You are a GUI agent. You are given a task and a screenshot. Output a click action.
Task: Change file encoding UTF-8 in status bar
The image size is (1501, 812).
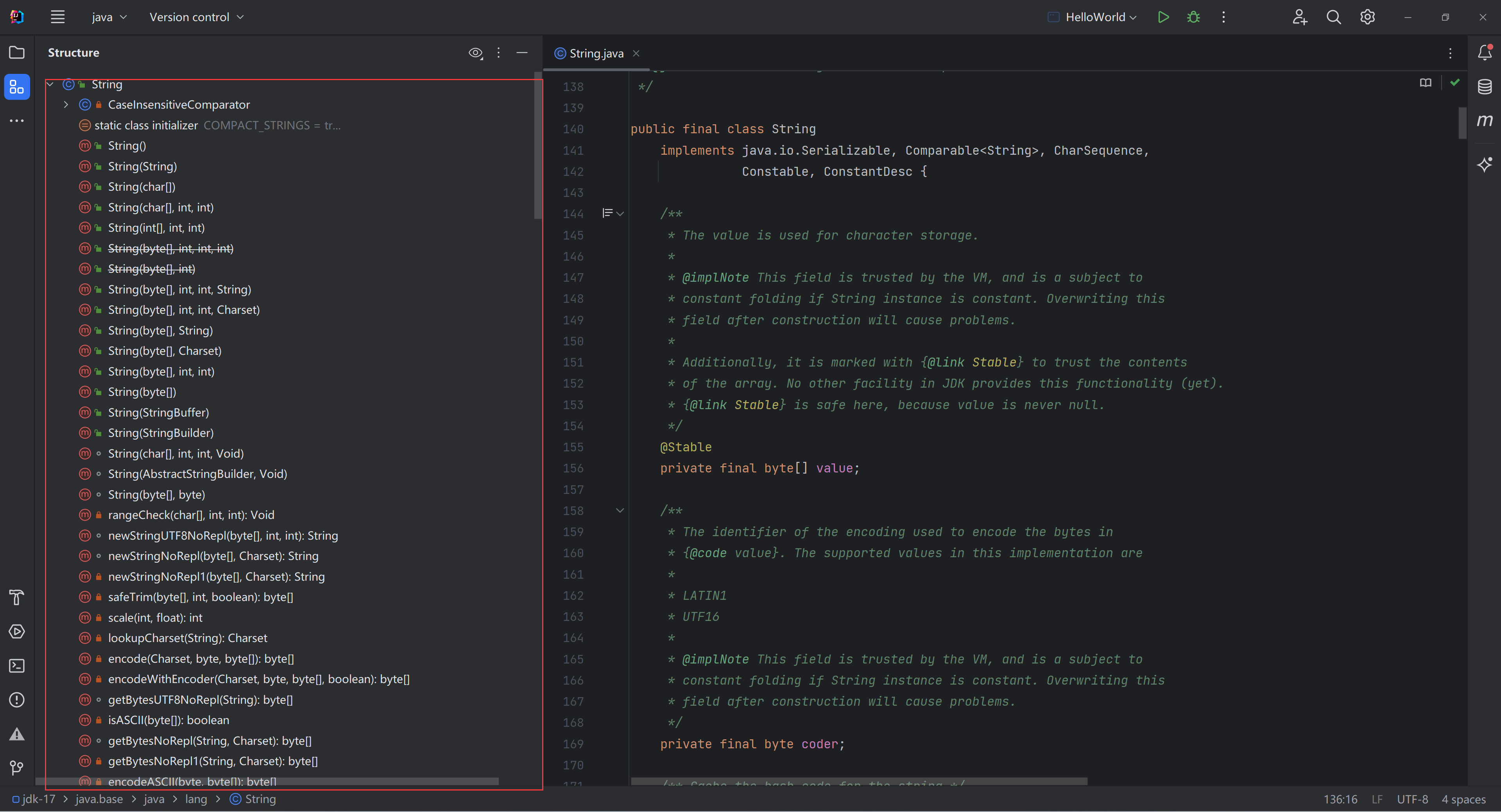(1412, 799)
